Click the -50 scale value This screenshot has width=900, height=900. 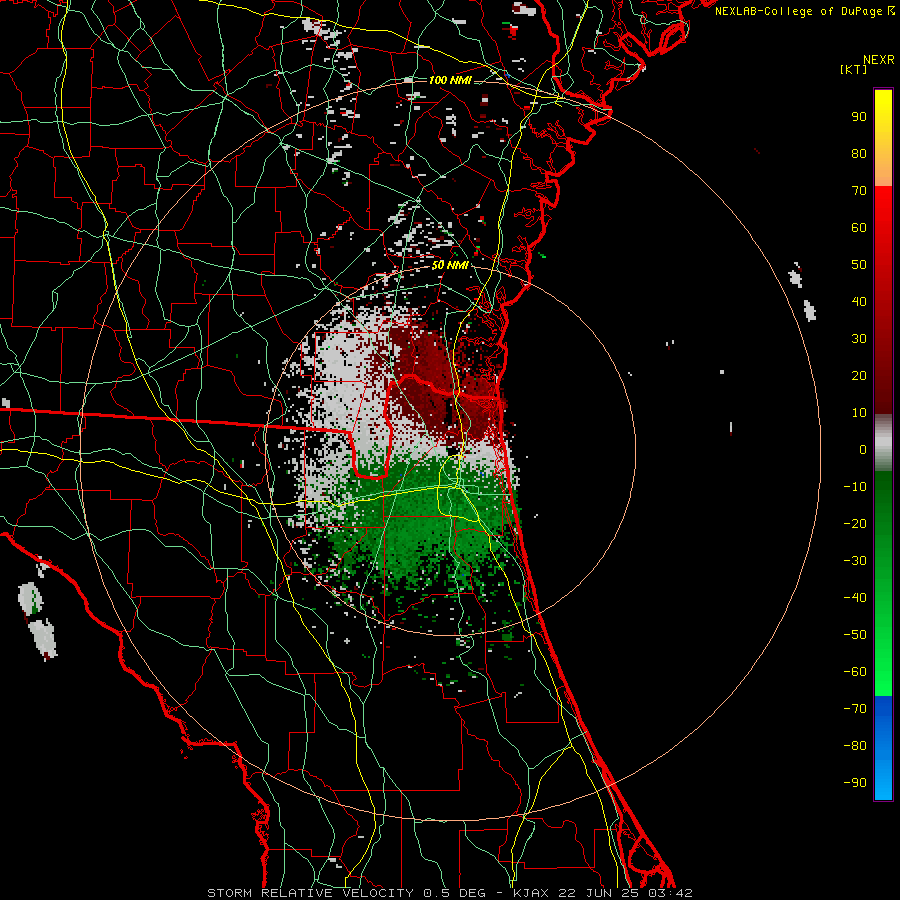pyautogui.click(x=855, y=635)
